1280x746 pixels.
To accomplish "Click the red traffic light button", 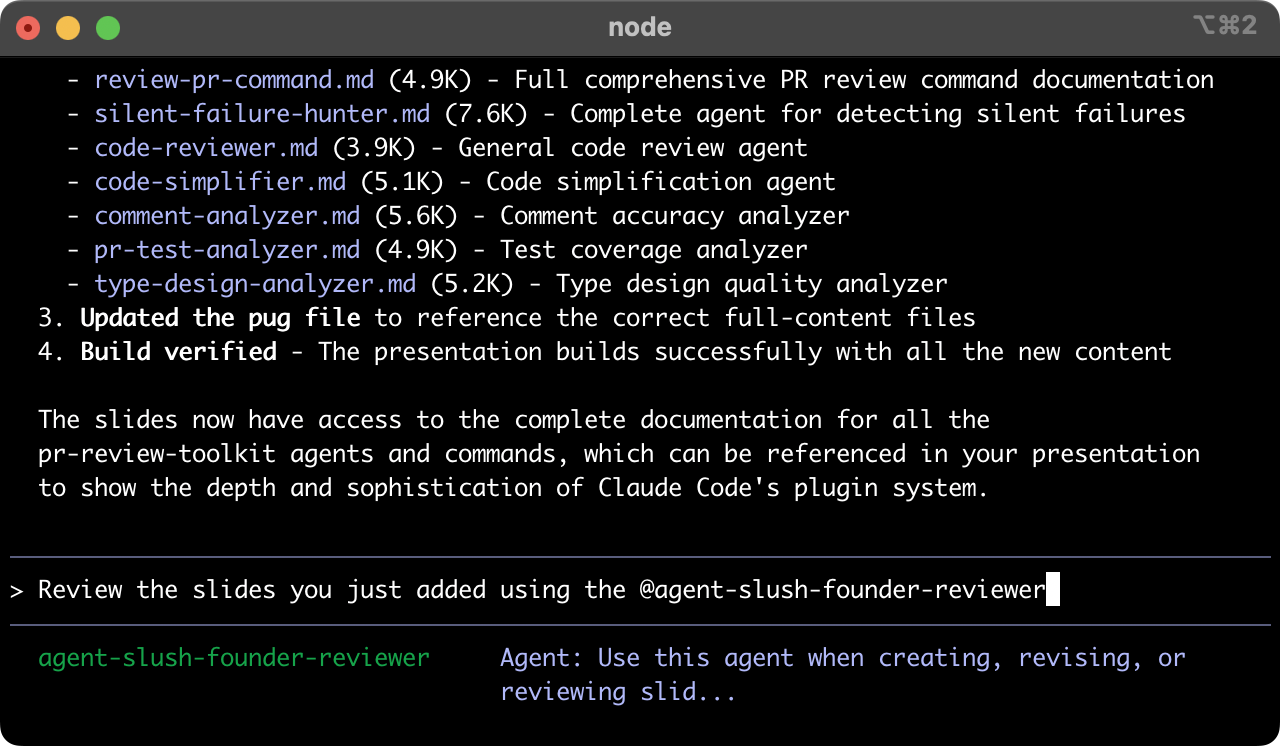I will [x=28, y=27].
